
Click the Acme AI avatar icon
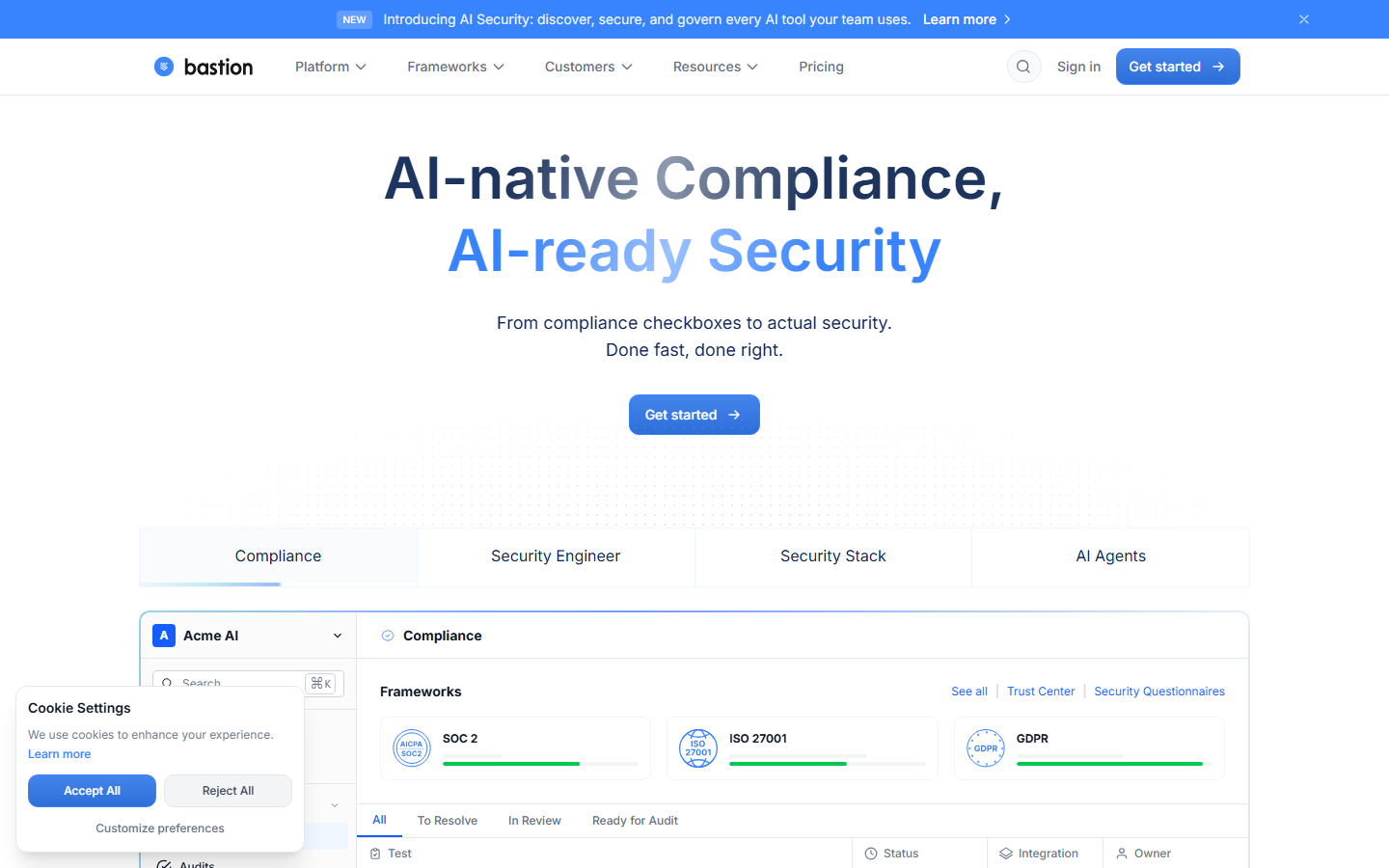(164, 636)
